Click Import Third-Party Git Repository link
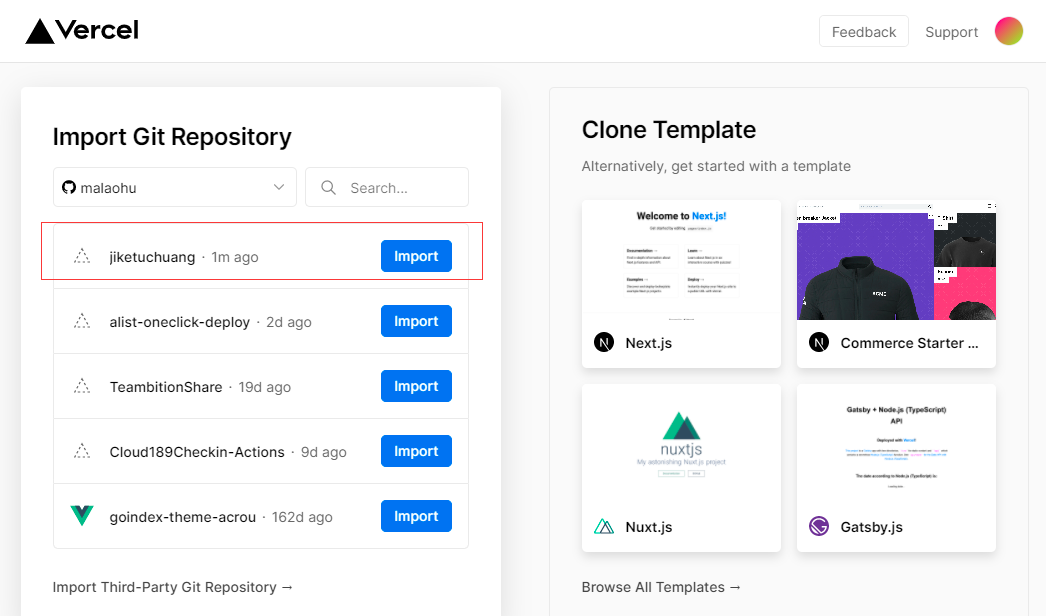The image size is (1046, 616). (173, 587)
